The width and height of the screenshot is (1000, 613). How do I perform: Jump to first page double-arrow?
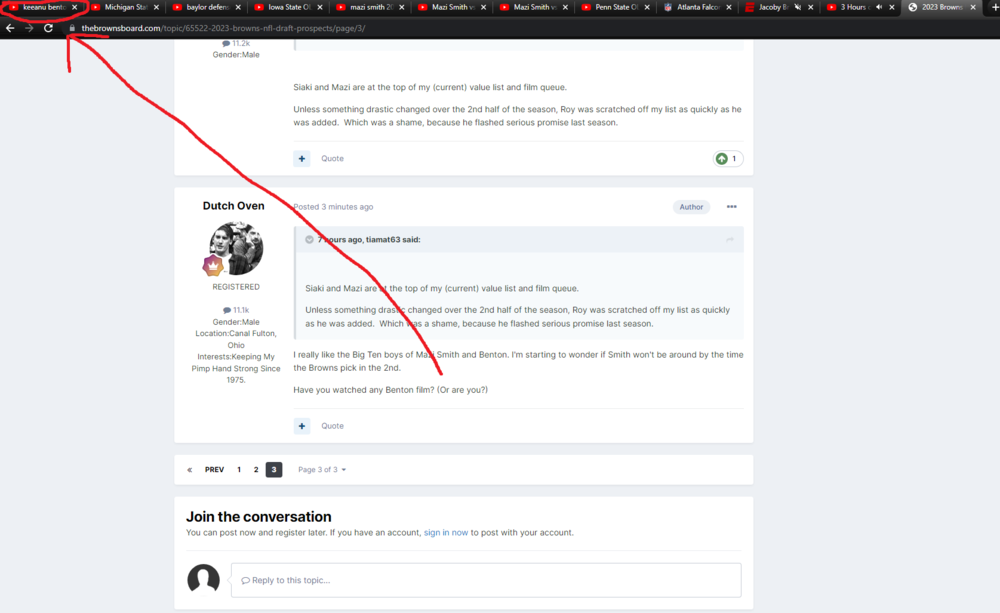(x=189, y=469)
